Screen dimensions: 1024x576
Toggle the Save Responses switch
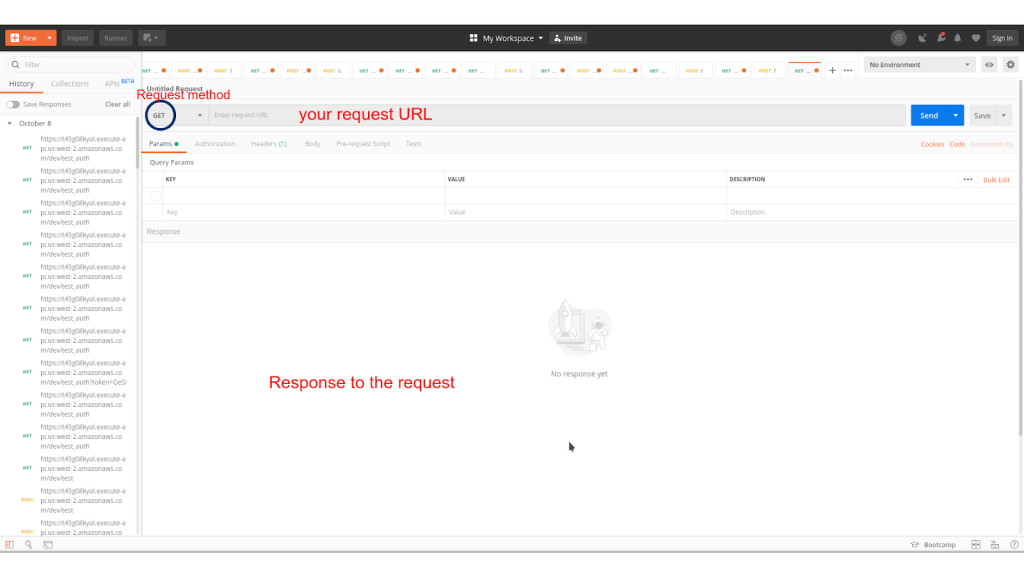13,104
